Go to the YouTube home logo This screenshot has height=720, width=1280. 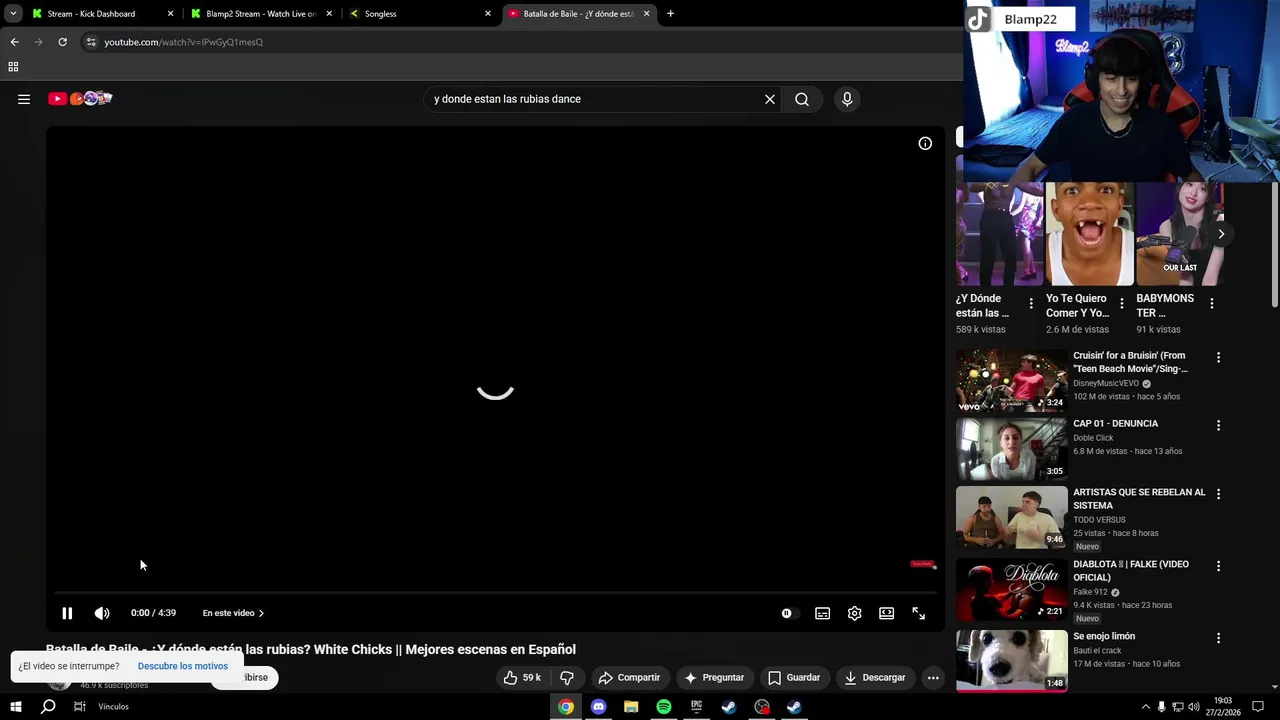point(80,98)
